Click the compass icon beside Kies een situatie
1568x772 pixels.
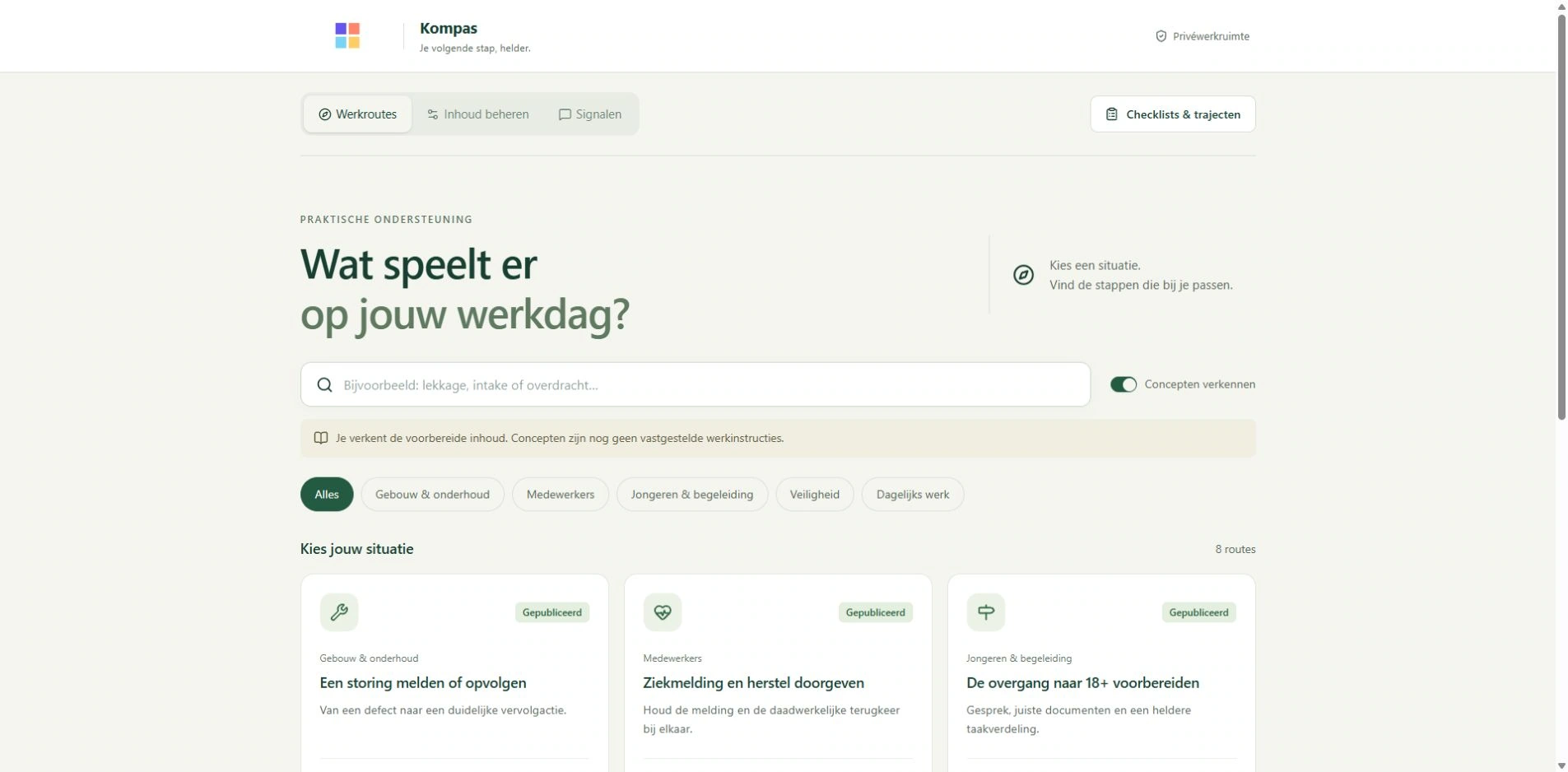(1023, 275)
